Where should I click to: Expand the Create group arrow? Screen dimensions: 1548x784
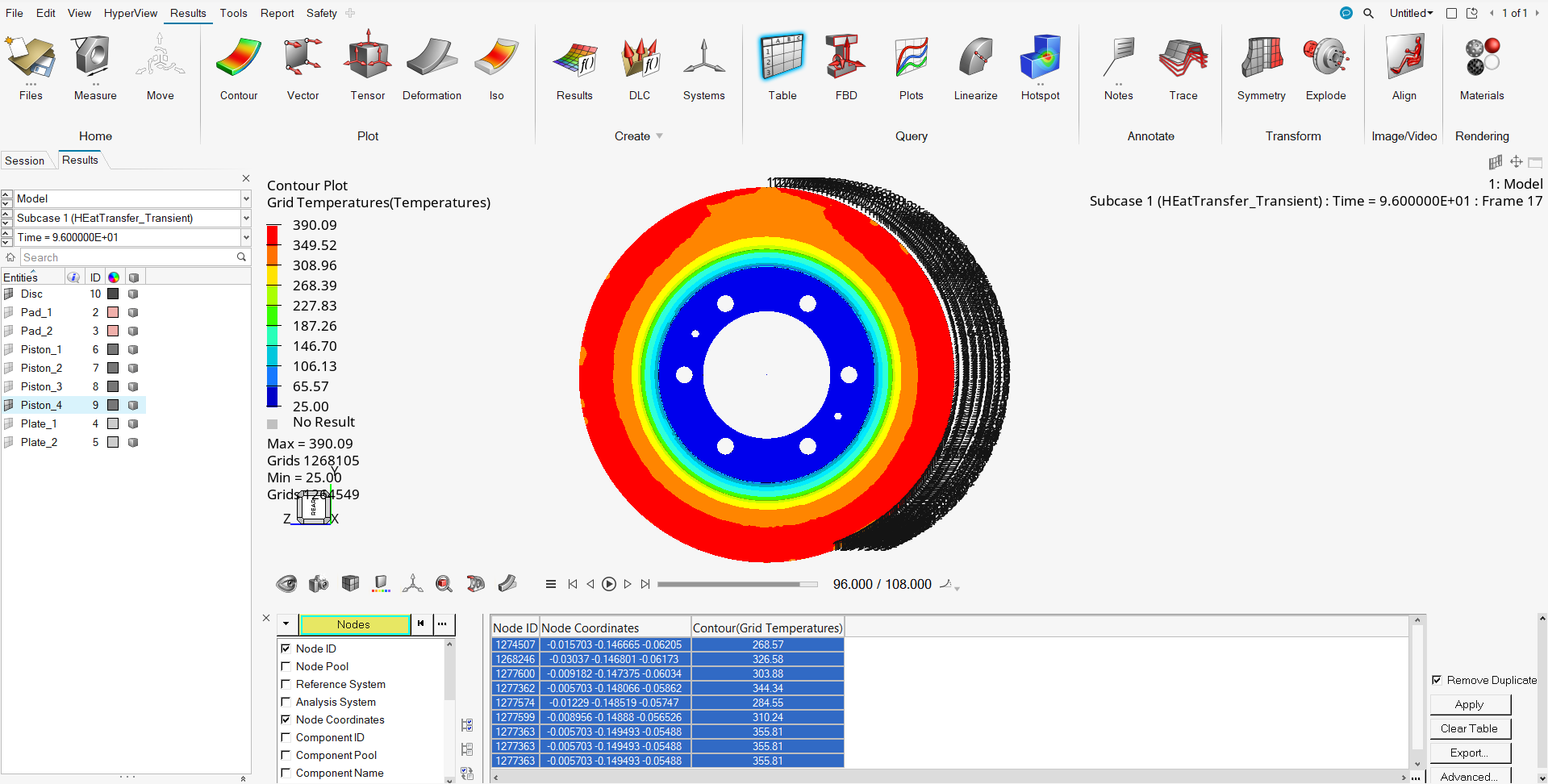659,136
